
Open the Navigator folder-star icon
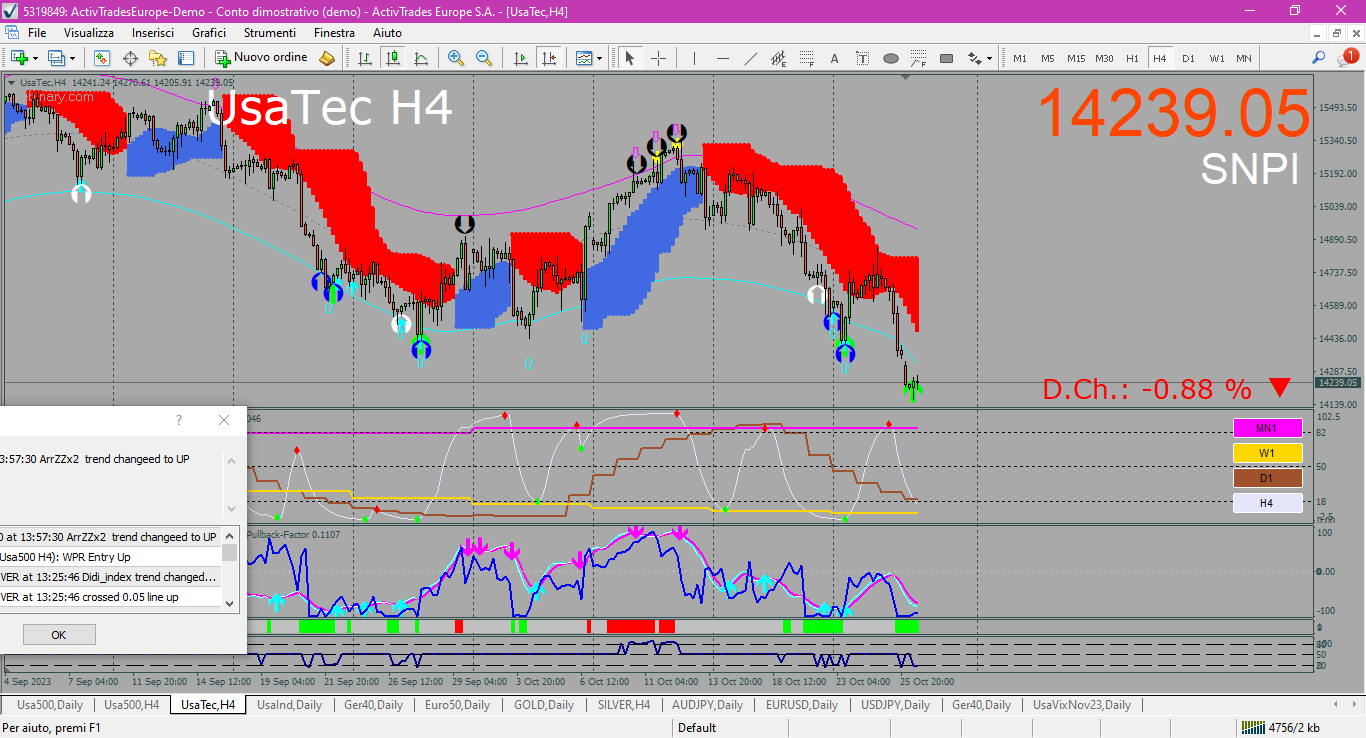[158, 58]
